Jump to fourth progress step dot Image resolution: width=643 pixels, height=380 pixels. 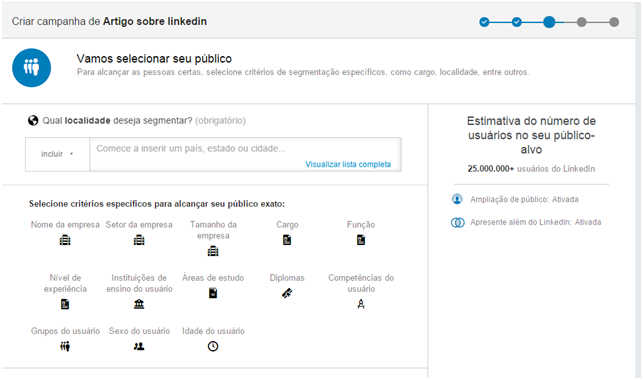[x=581, y=22]
